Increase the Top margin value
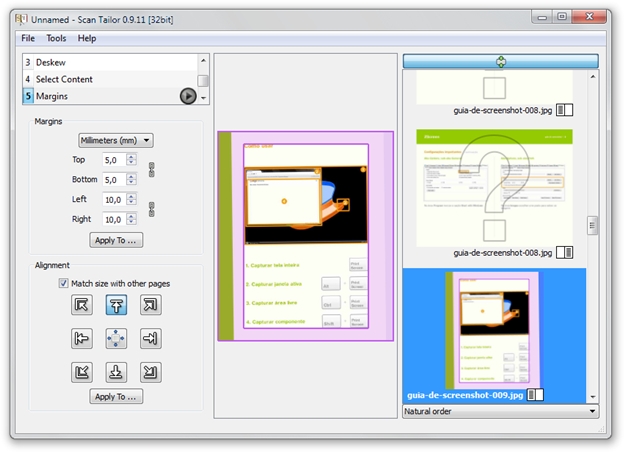The height and width of the screenshot is (453, 625). point(131,157)
